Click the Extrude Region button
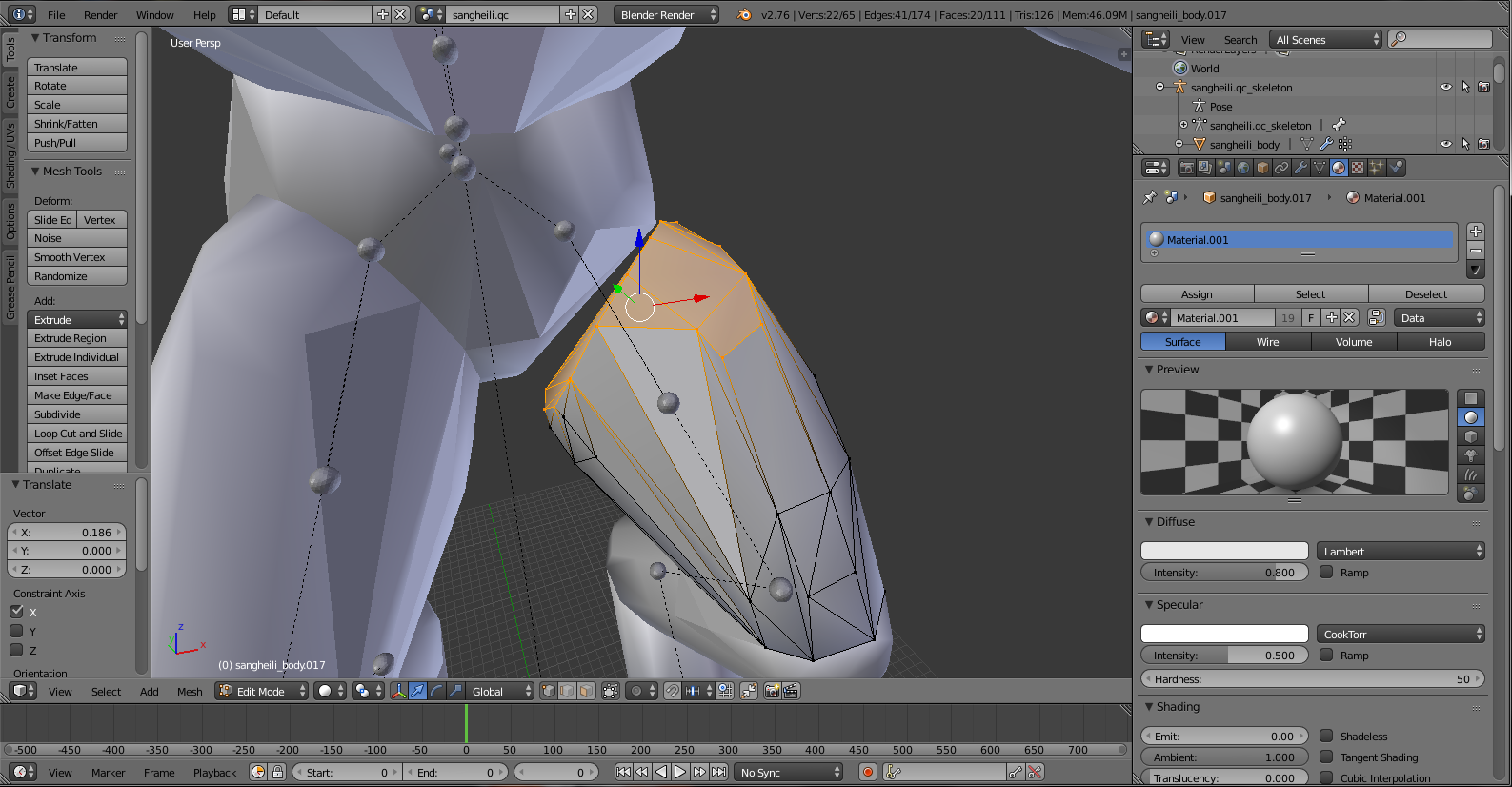Image resolution: width=1512 pixels, height=787 pixels. pos(76,338)
